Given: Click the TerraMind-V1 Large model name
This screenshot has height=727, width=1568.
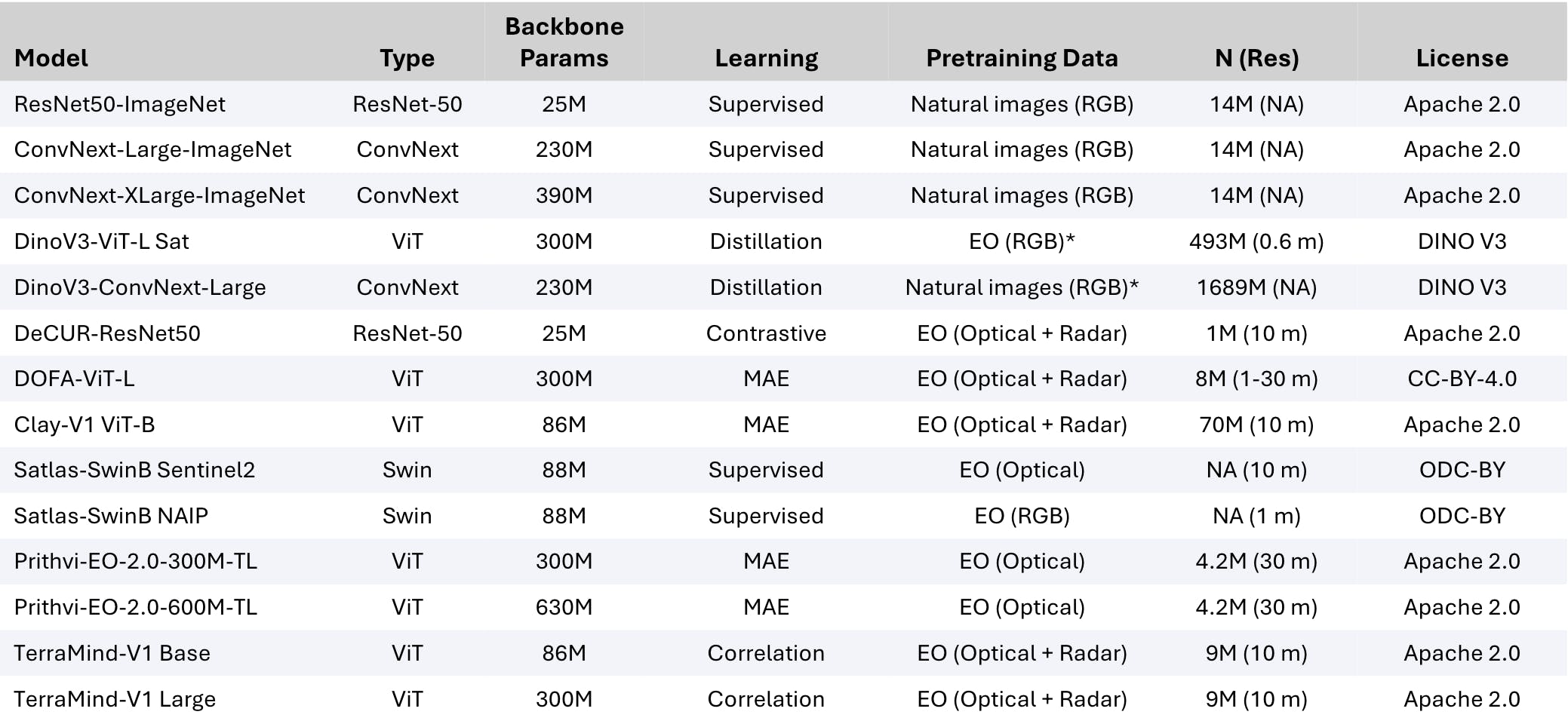Looking at the screenshot, I should [x=115, y=699].
